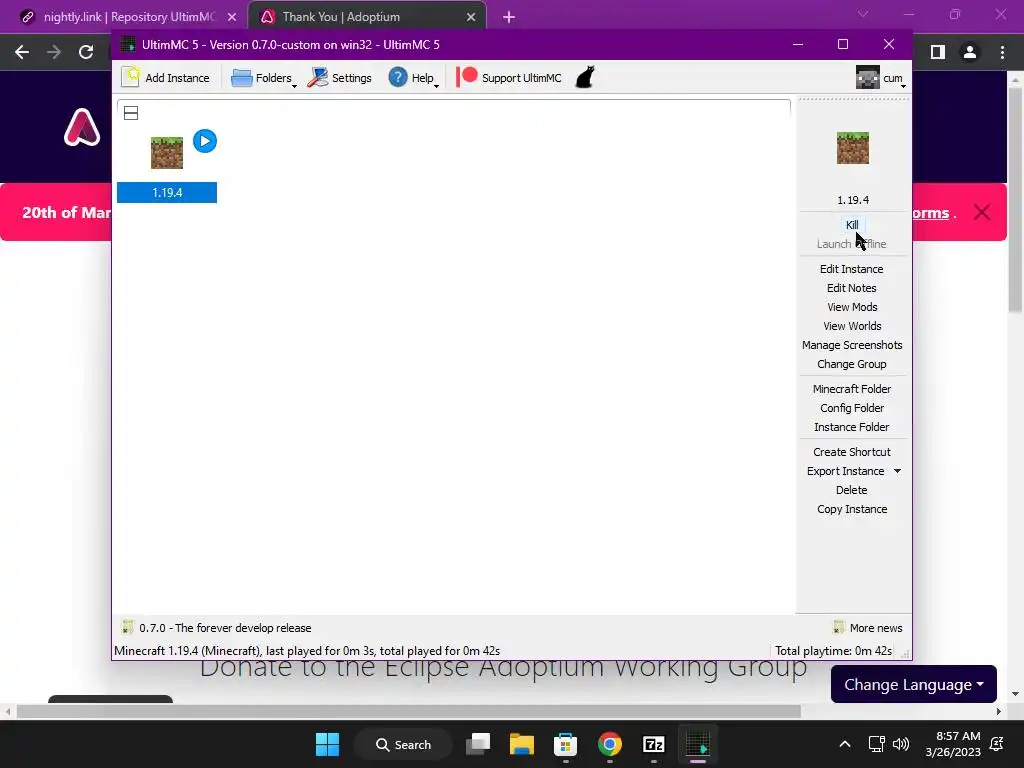Toggle the browser side panel icon

[x=938, y=52]
